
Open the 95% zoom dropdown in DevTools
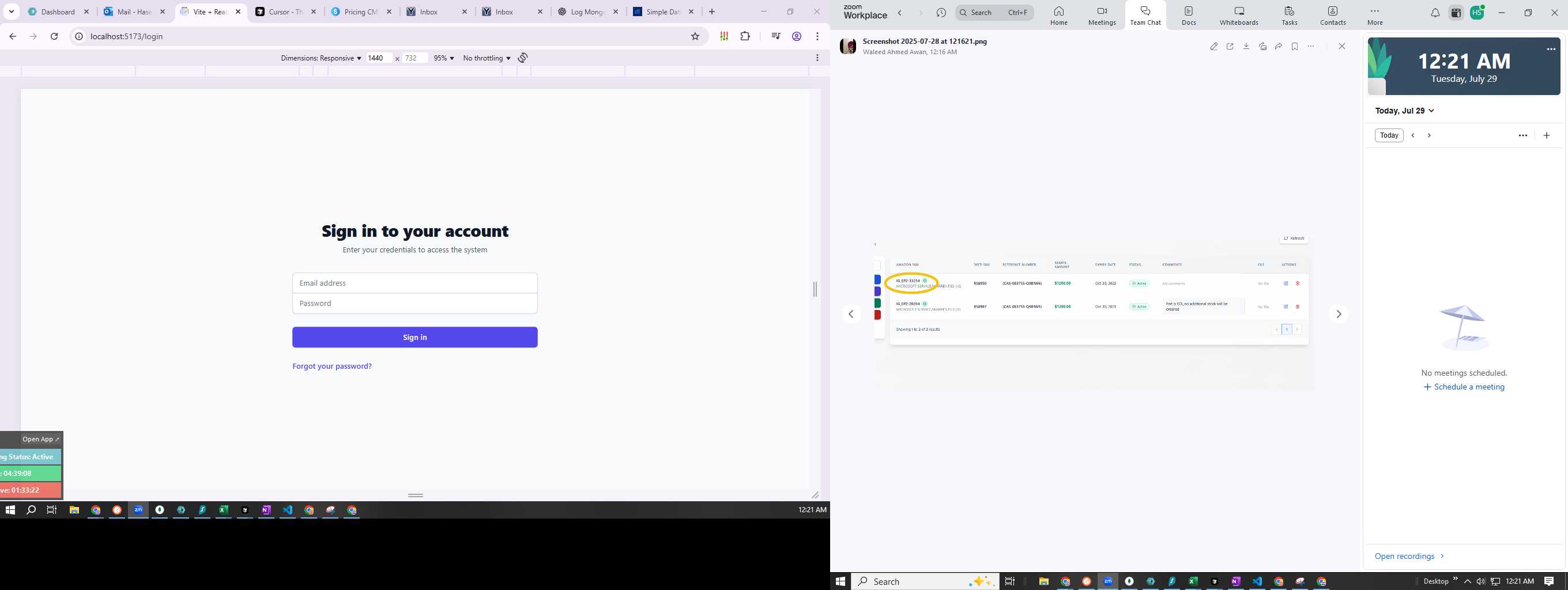(x=444, y=58)
